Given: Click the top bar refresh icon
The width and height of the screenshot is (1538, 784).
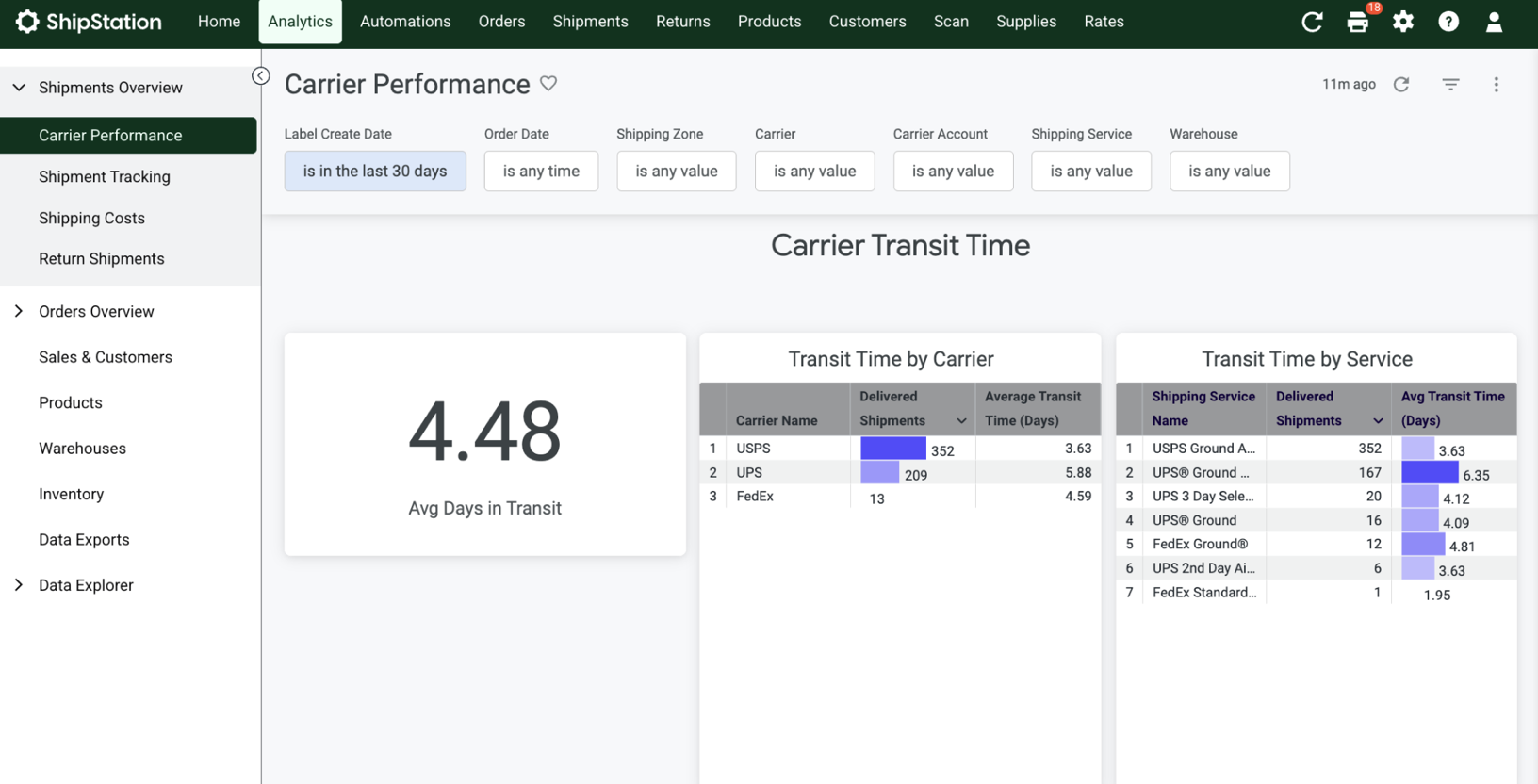Looking at the screenshot, I should [x=1312, y=22].
